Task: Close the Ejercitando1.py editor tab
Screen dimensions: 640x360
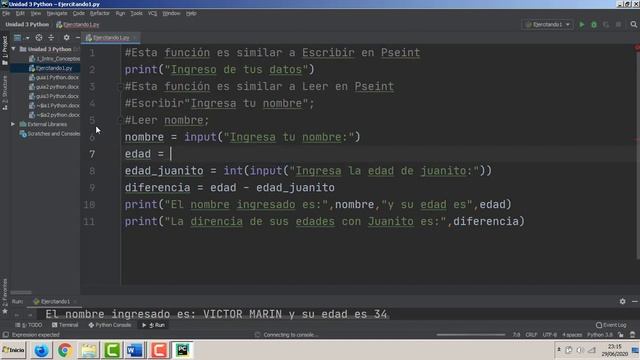Action: 135,38
